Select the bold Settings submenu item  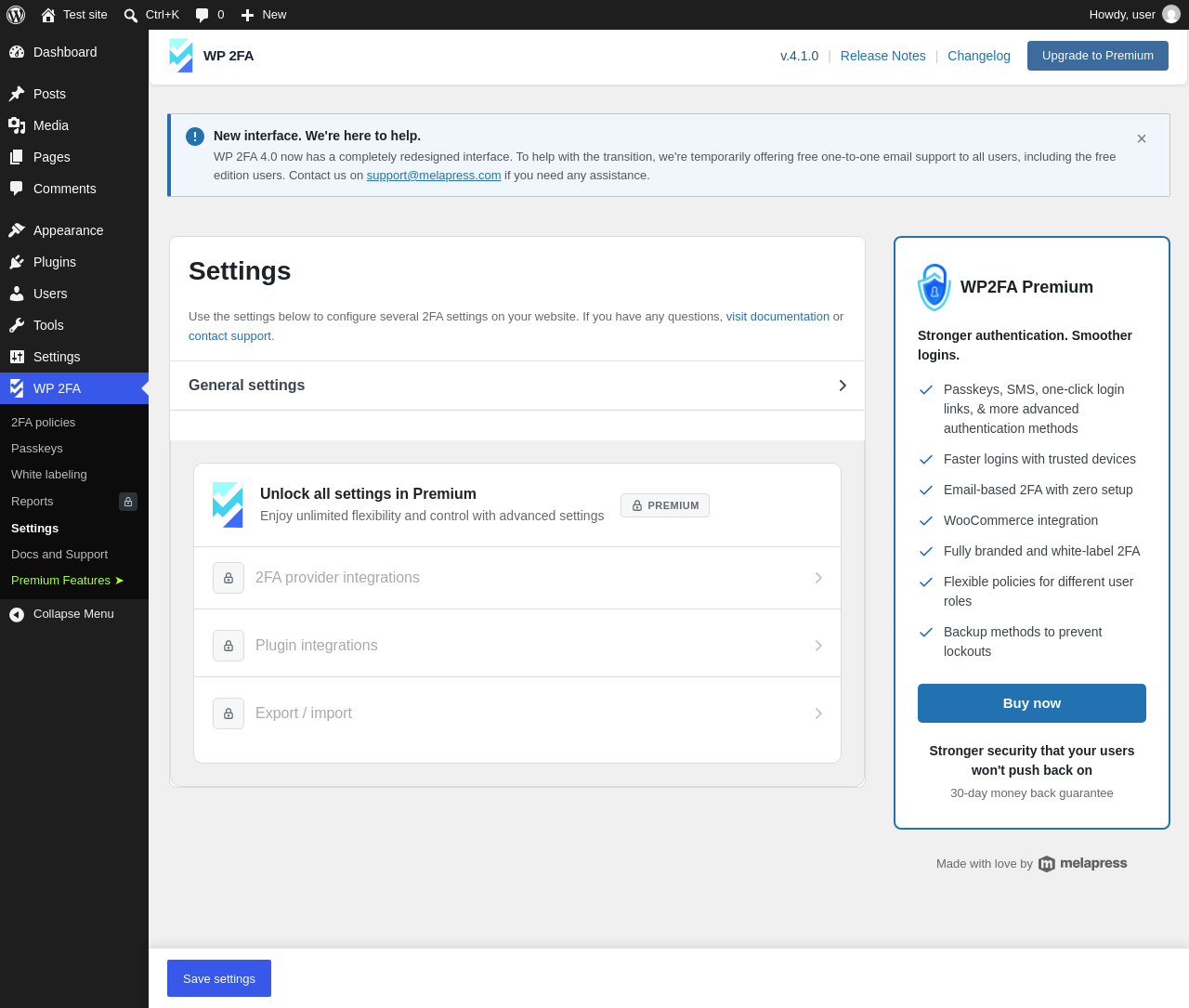tap(74, 529)
